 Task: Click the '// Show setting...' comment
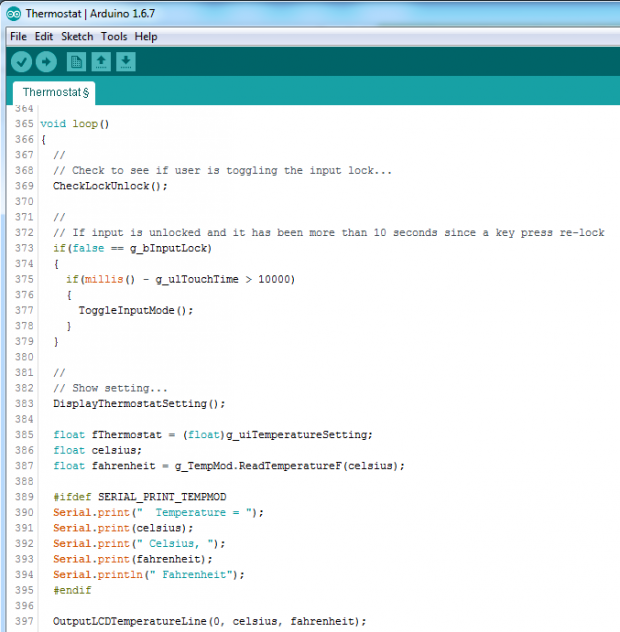pos(110,388)
